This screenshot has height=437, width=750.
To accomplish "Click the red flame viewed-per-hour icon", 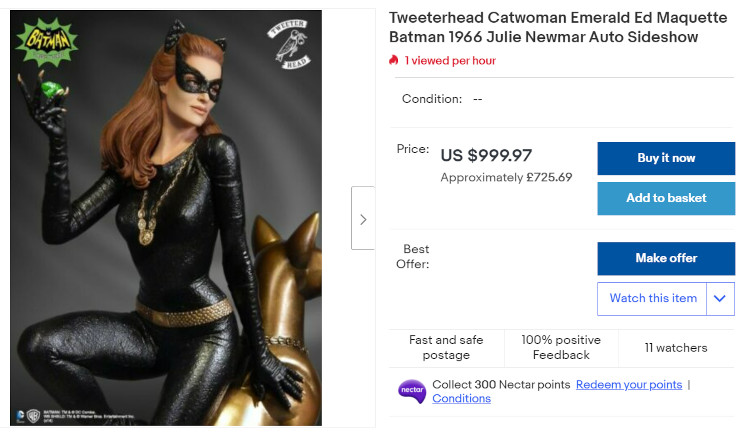I will click(x=394, y=61).
